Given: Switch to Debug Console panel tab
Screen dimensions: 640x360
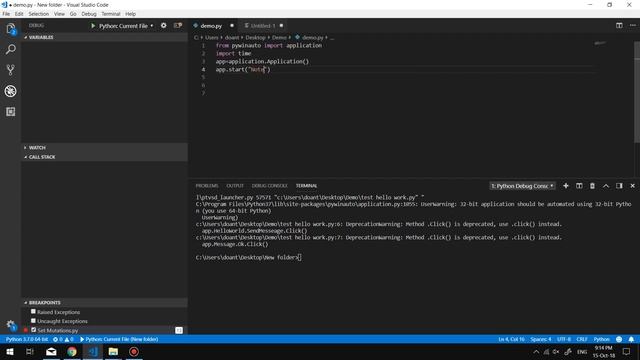Looking at the screenshot, I should [x=269, y=186].
